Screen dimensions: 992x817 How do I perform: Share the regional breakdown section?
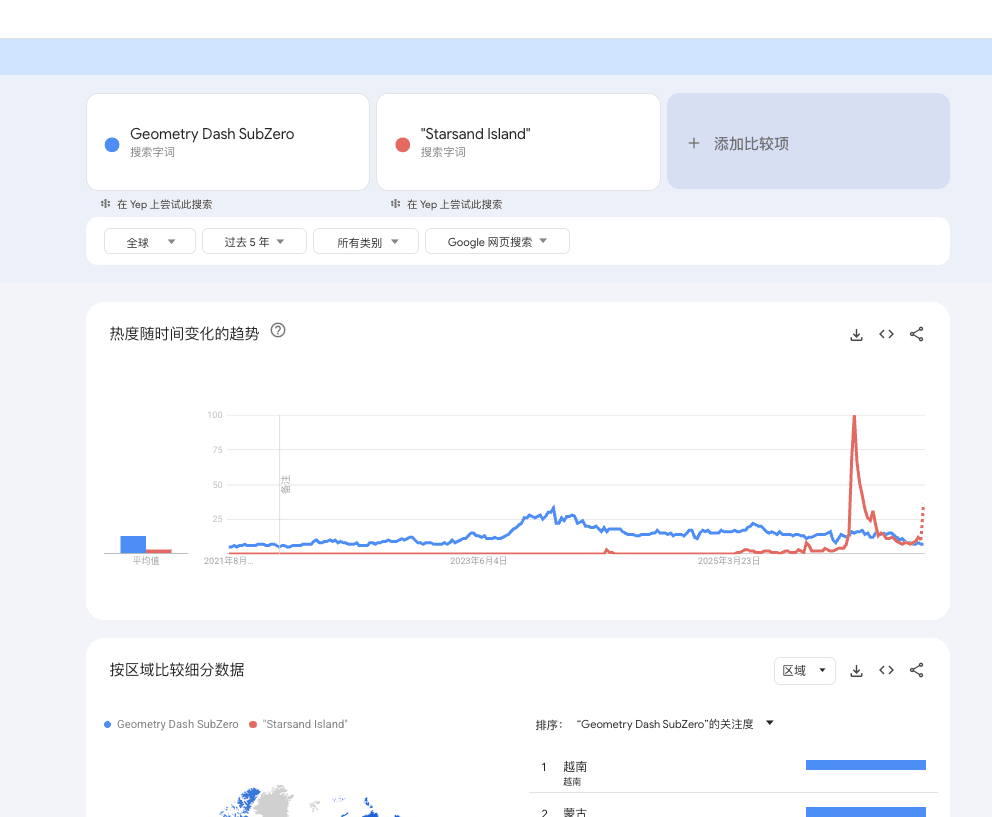point(917,670)
